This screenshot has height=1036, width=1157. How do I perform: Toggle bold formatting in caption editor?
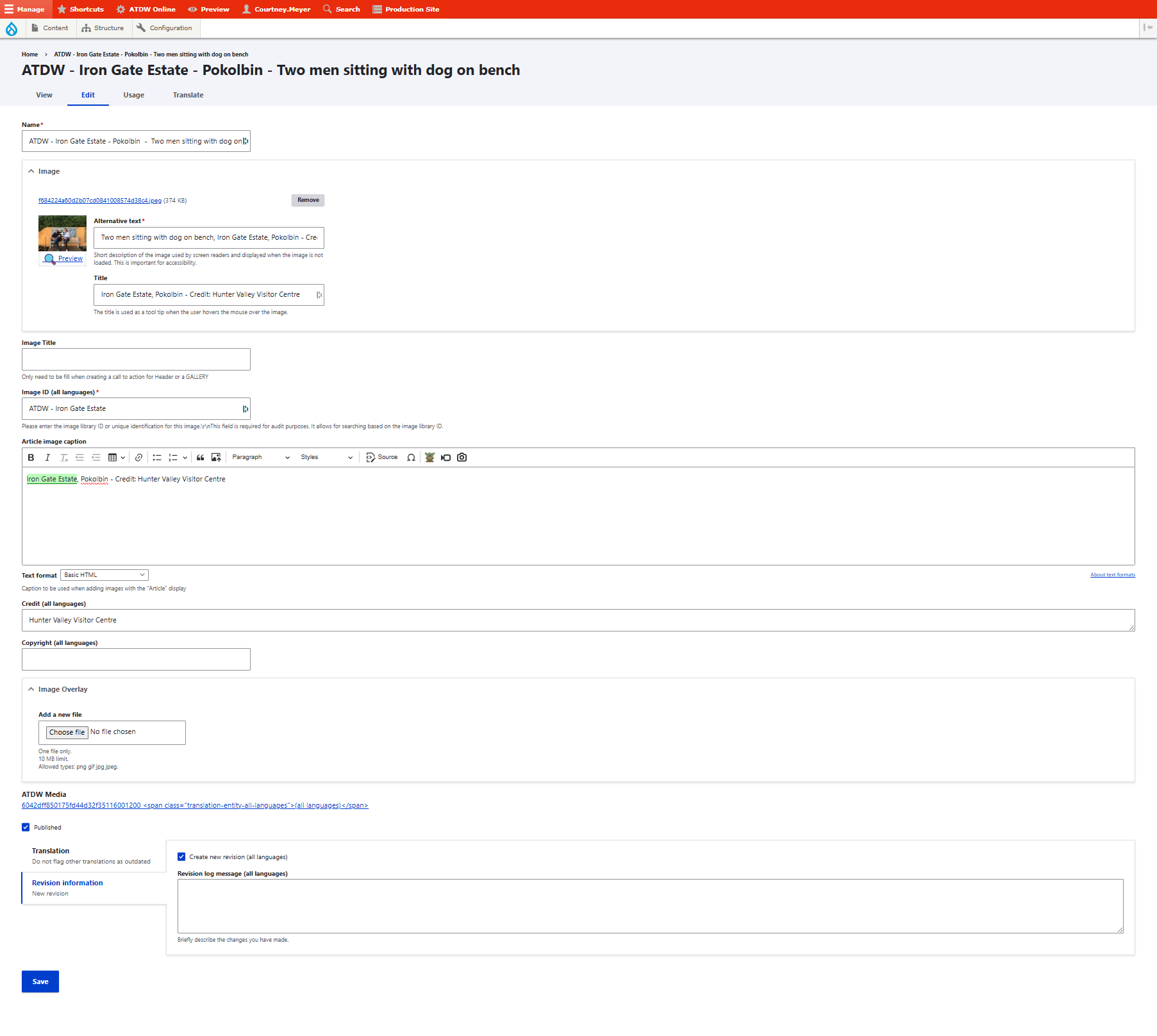coord(31,458)
